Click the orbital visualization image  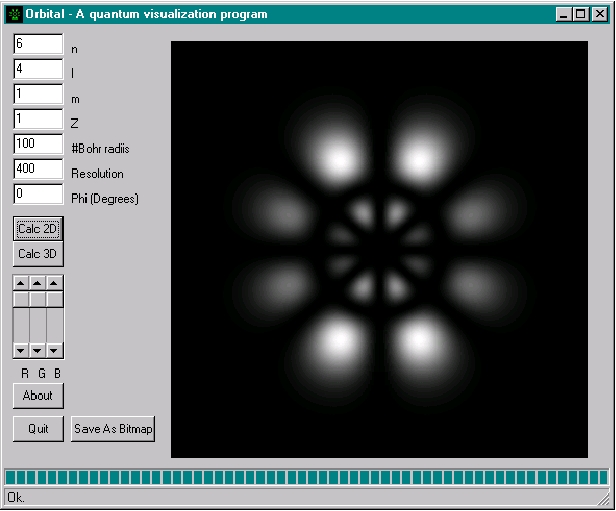point(379,249)
